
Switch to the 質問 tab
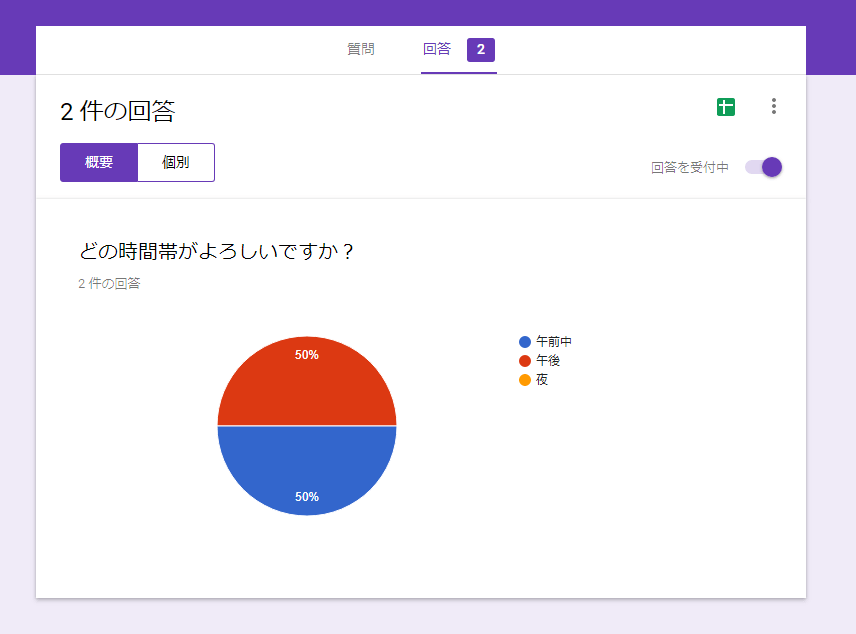point(361,49)
